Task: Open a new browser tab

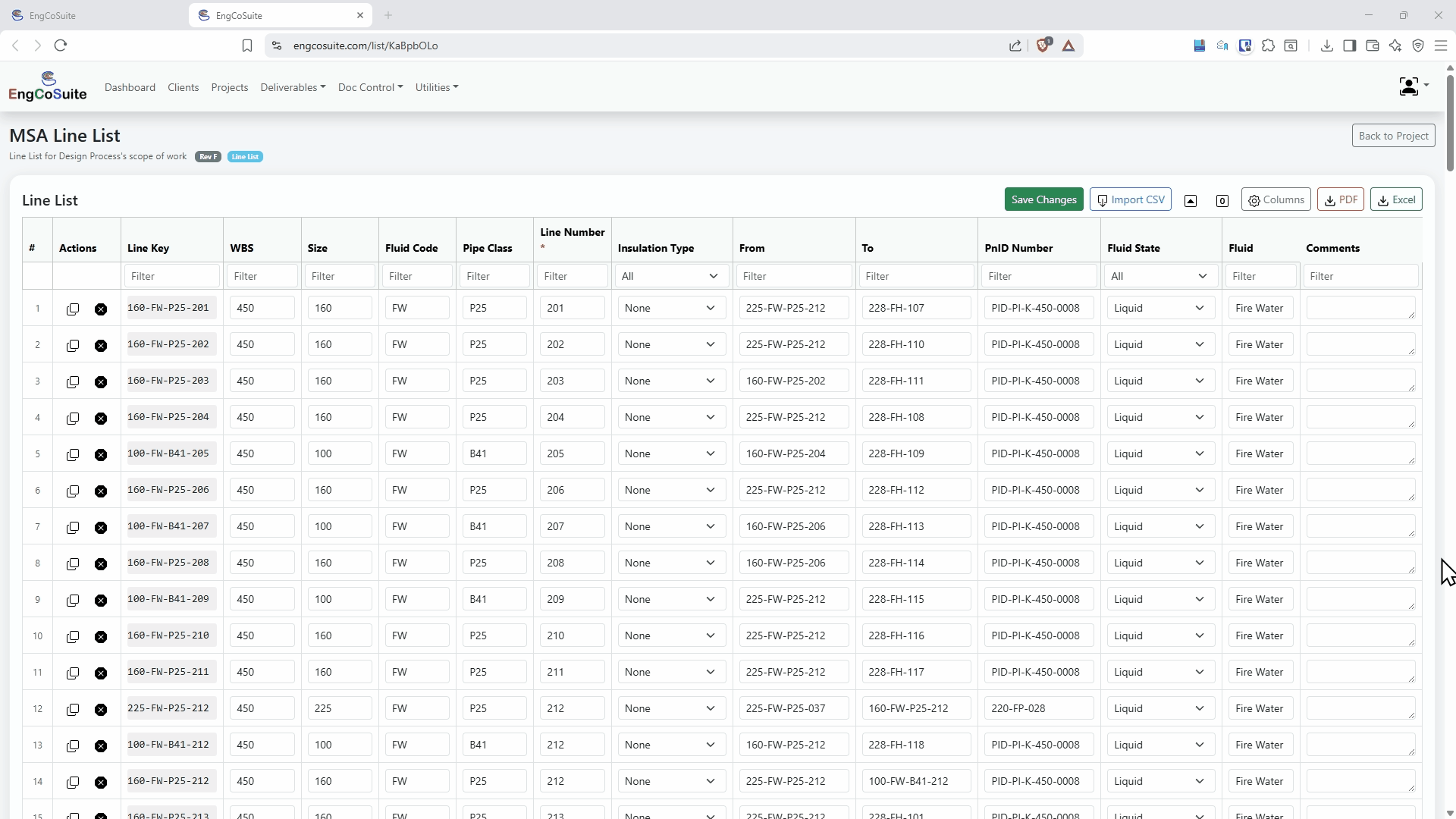Action: (388, 15)
